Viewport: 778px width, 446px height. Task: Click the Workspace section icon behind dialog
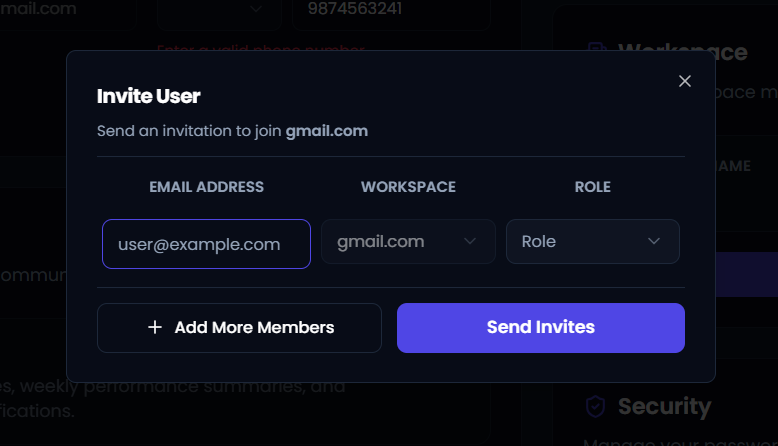(597, 48)
